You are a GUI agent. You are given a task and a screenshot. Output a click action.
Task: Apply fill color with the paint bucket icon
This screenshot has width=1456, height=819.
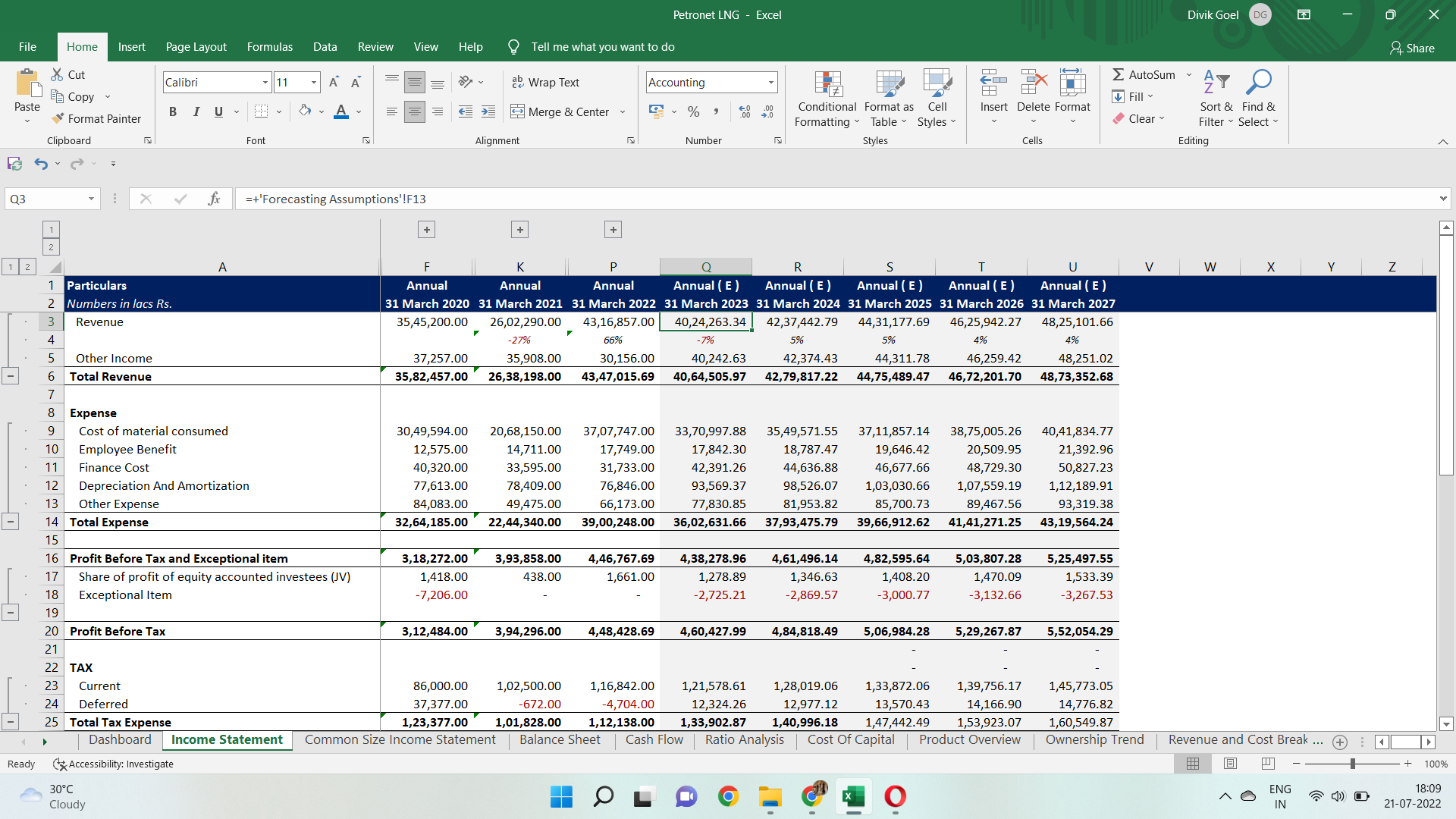tap(305, 111)
